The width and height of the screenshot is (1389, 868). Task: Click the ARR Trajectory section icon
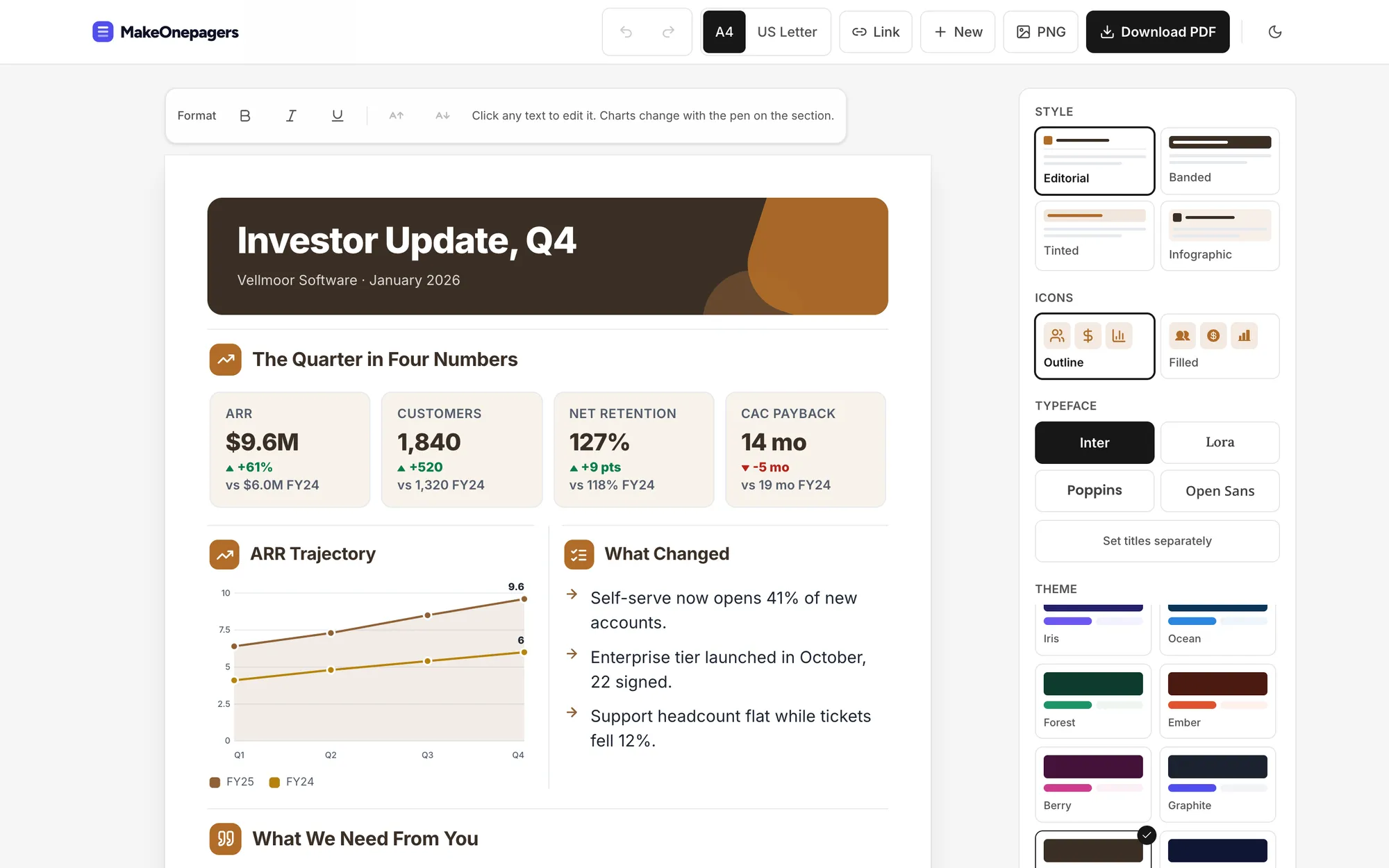(x=224, y=554)
